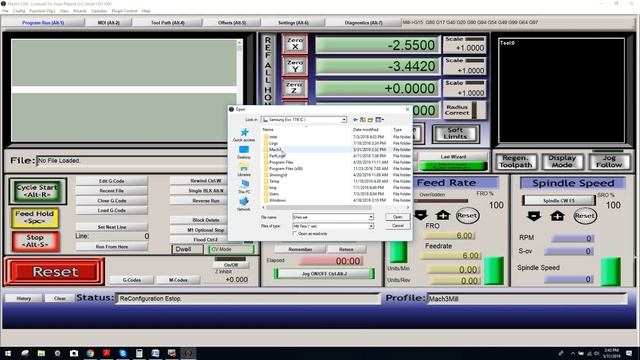The image size is (640, 360).
Task: Toggle Spindle CW F5
Action: click(x=558, y=200)
